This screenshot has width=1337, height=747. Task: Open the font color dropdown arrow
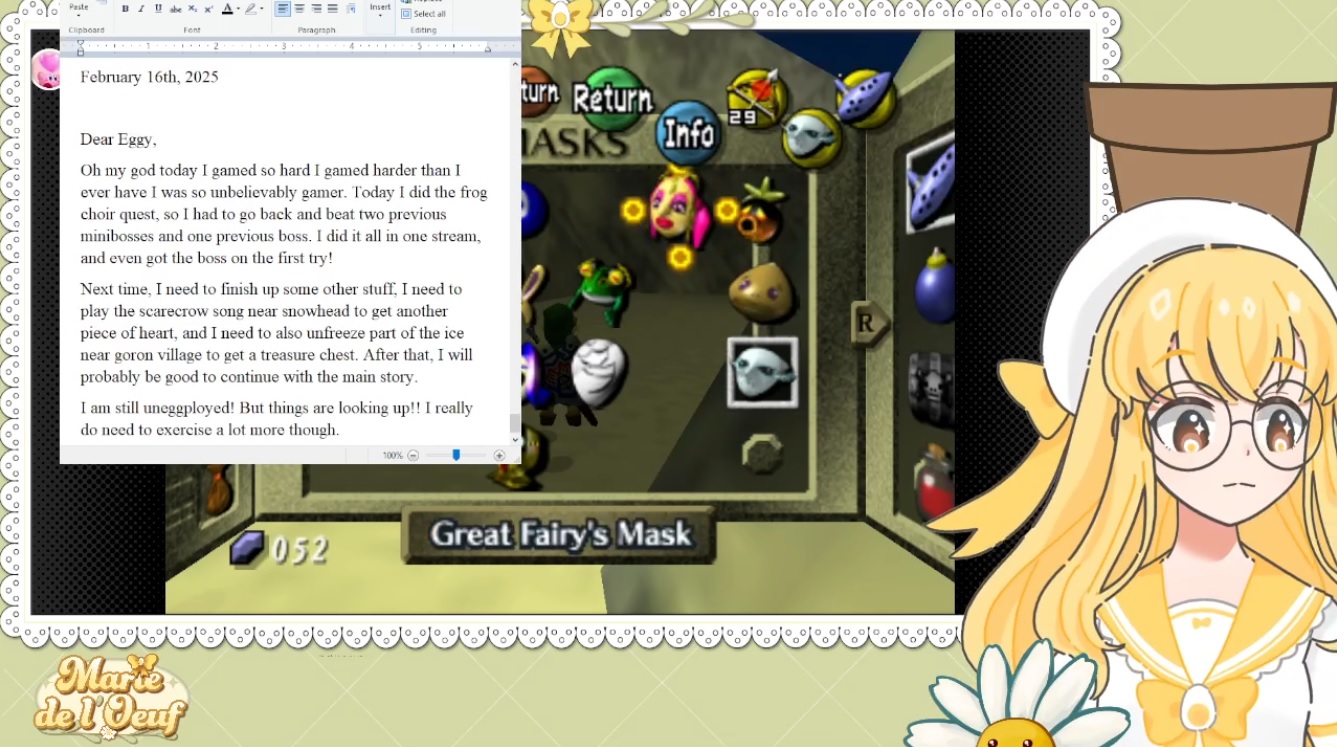(x=238, y=9)
